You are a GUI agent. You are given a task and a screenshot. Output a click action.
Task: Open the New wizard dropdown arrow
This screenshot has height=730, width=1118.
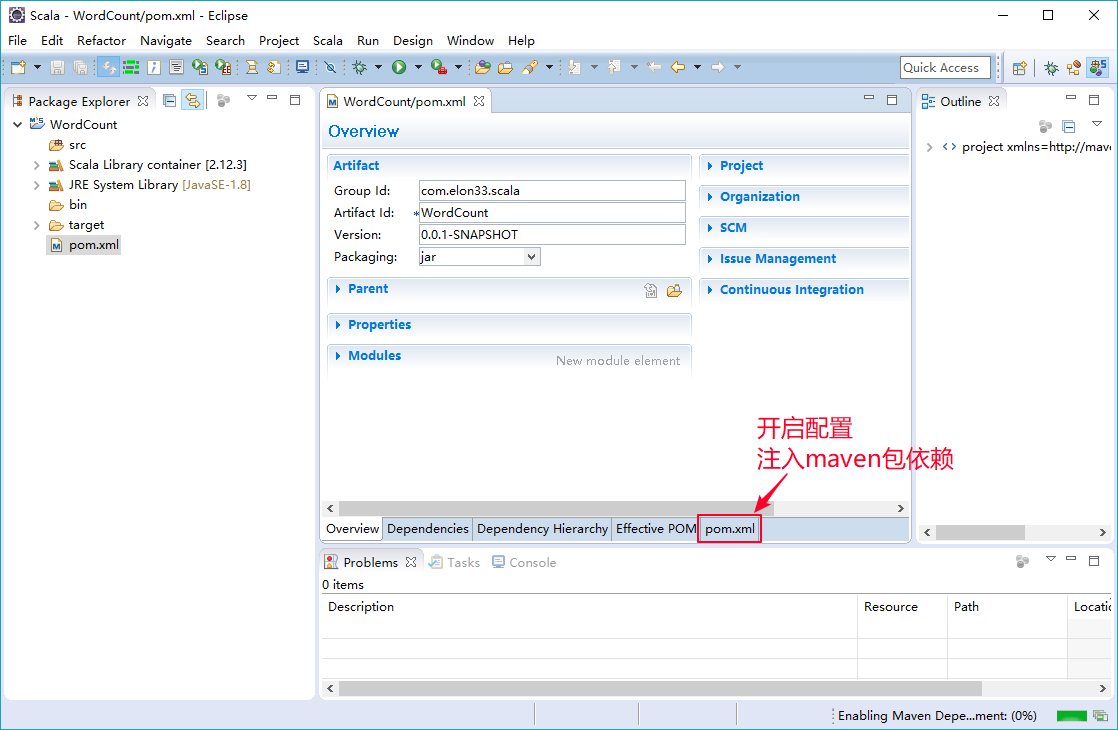[37, 67]
